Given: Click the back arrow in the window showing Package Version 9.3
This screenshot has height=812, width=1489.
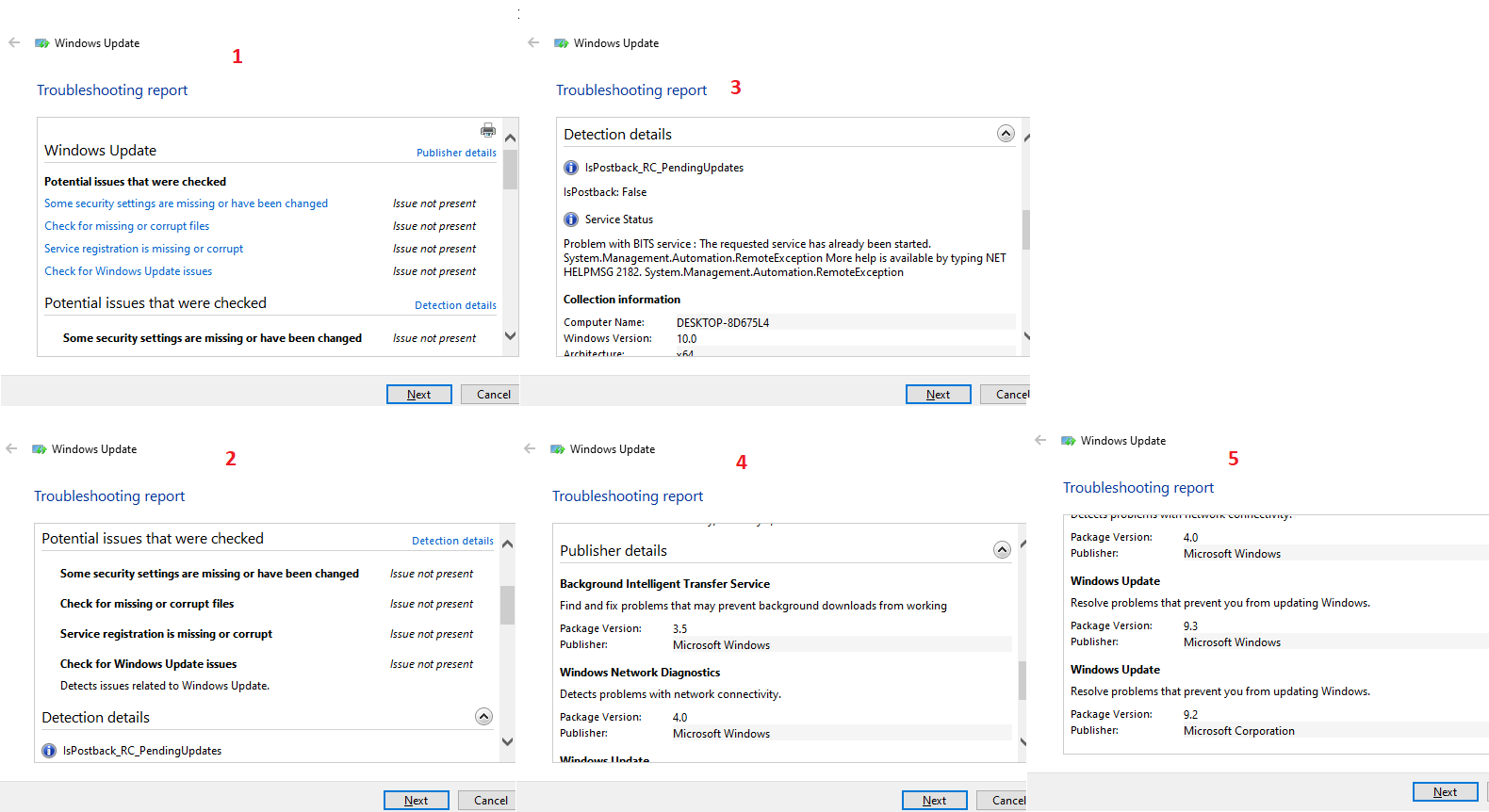Looking at the screenshot, I should click(1040, 440).
